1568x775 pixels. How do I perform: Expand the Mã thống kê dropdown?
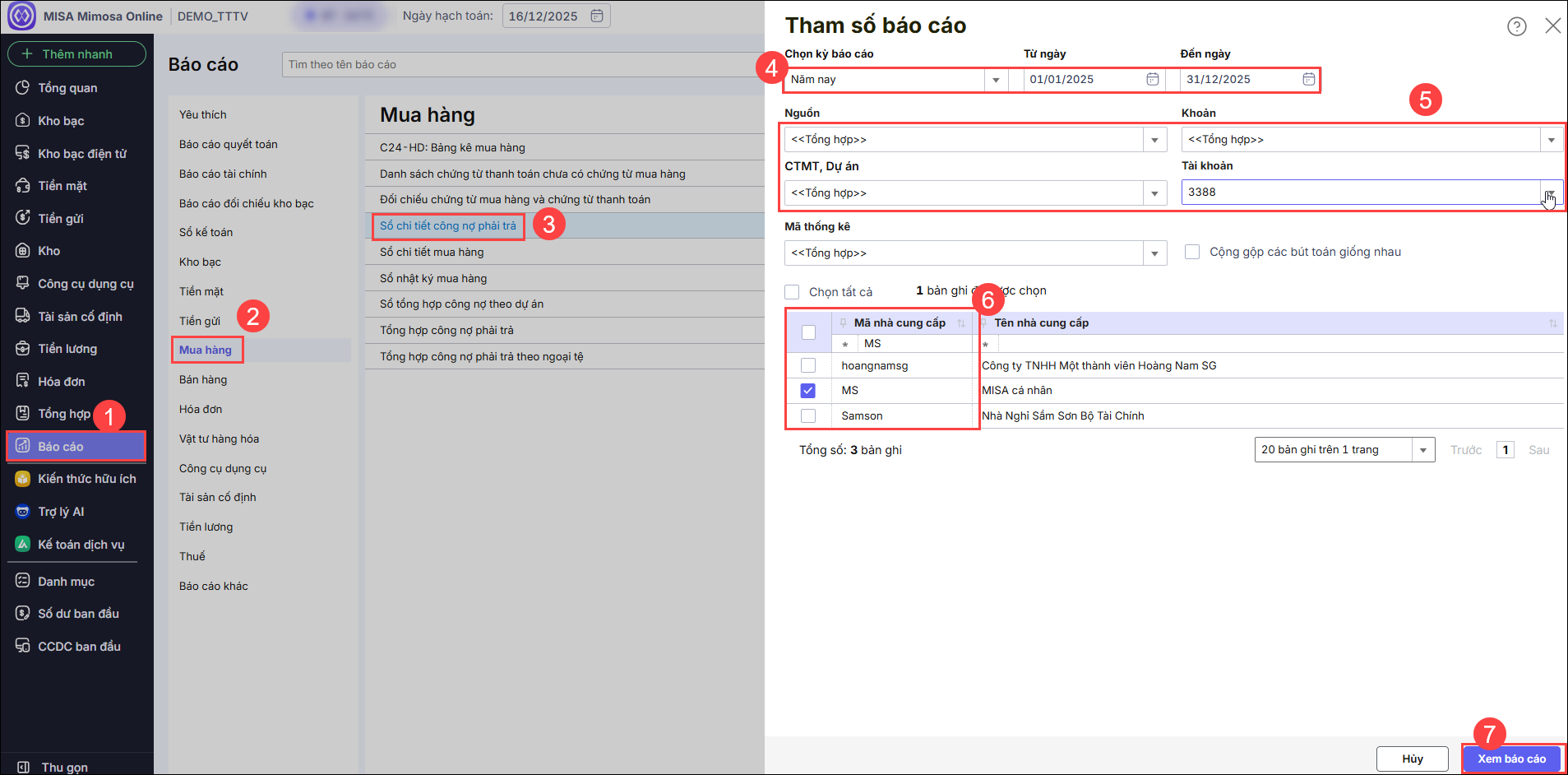1154,253
